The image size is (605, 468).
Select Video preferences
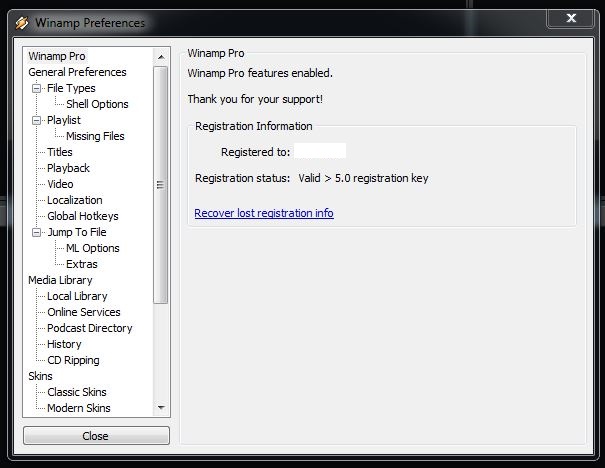(60, 184)
